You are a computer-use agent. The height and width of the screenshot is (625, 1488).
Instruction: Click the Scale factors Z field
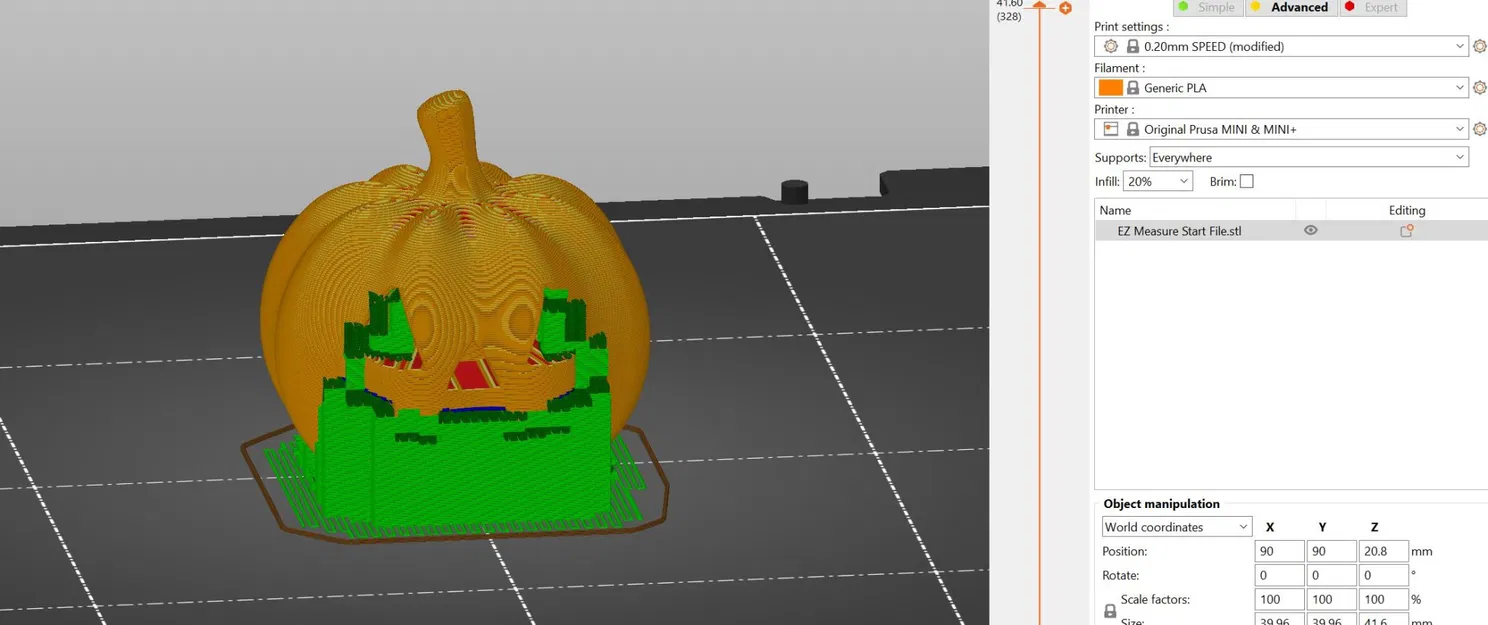coord(1383,599)
